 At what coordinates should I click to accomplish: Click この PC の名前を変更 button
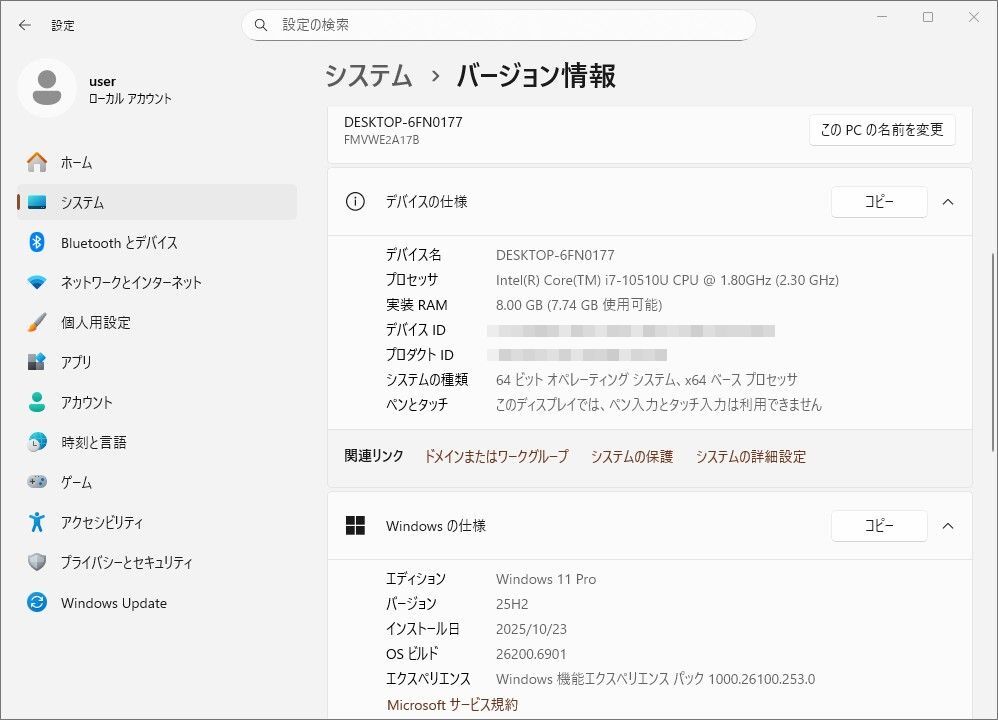click(881, 130)
